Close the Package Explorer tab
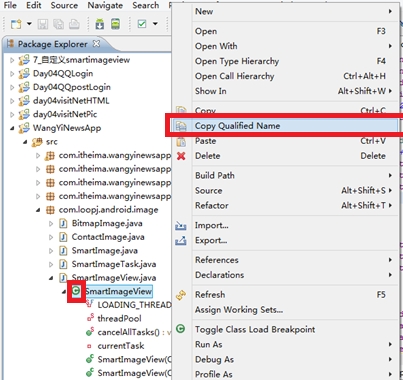Image resolution: width=403 pixels, height=380 pixels. (x=96, y=44)
